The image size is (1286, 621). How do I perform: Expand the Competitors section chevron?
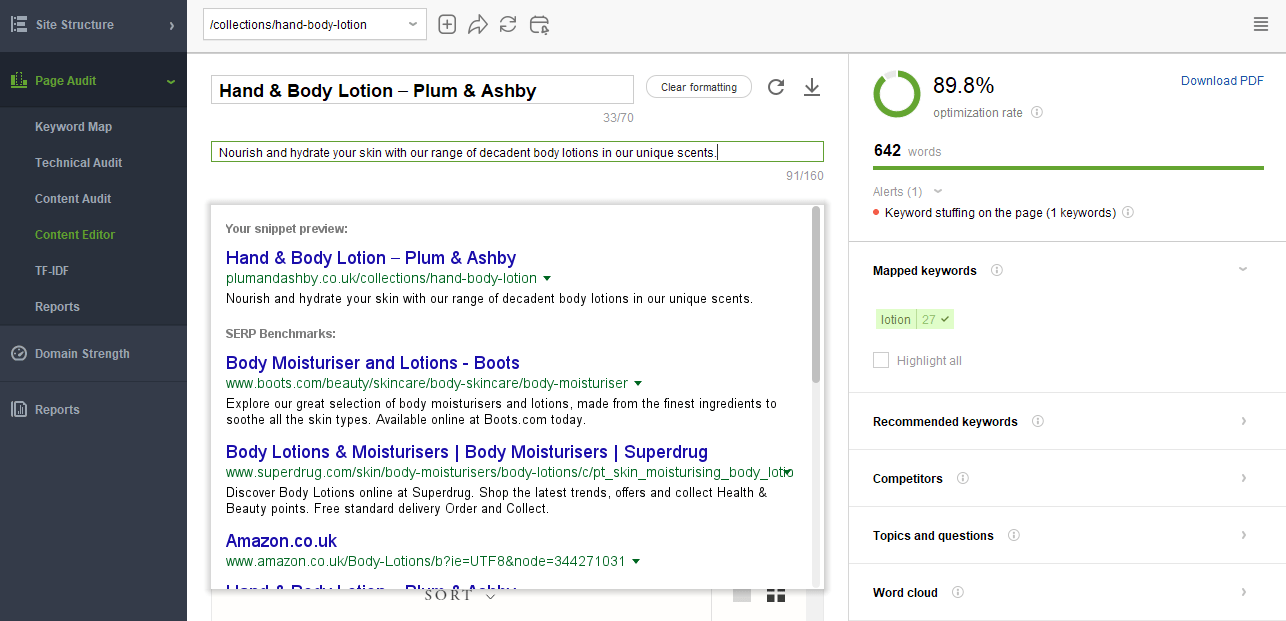[x=1244, y=478]
